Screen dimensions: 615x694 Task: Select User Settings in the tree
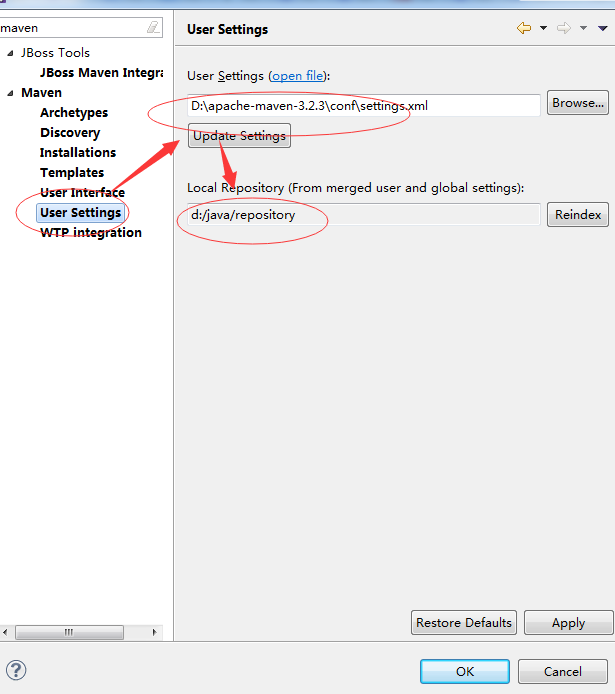coord(81,212)
